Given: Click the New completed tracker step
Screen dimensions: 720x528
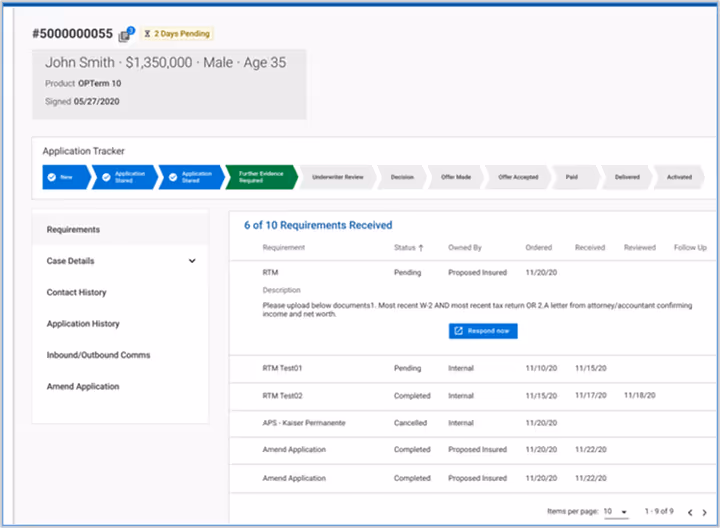Looking at the screenshot, I should pos(66,177).
